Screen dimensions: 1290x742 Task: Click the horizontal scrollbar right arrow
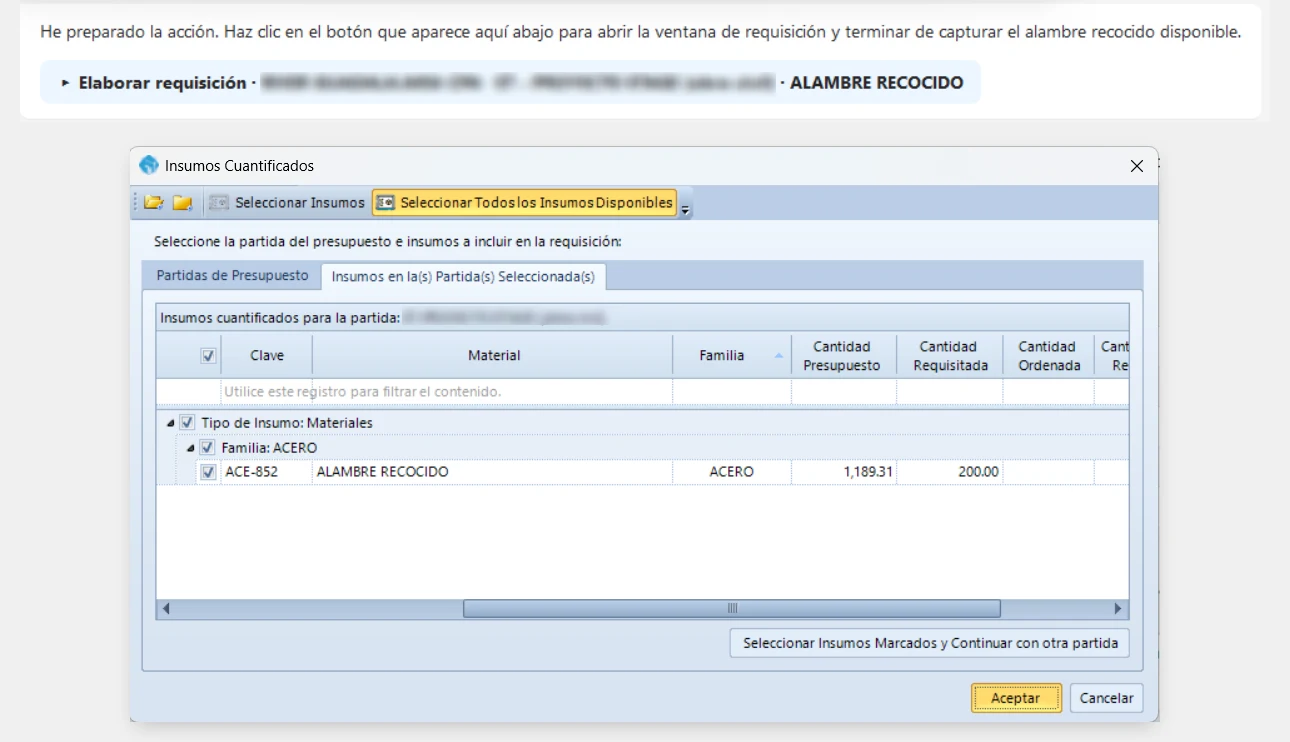point(1119,609)
